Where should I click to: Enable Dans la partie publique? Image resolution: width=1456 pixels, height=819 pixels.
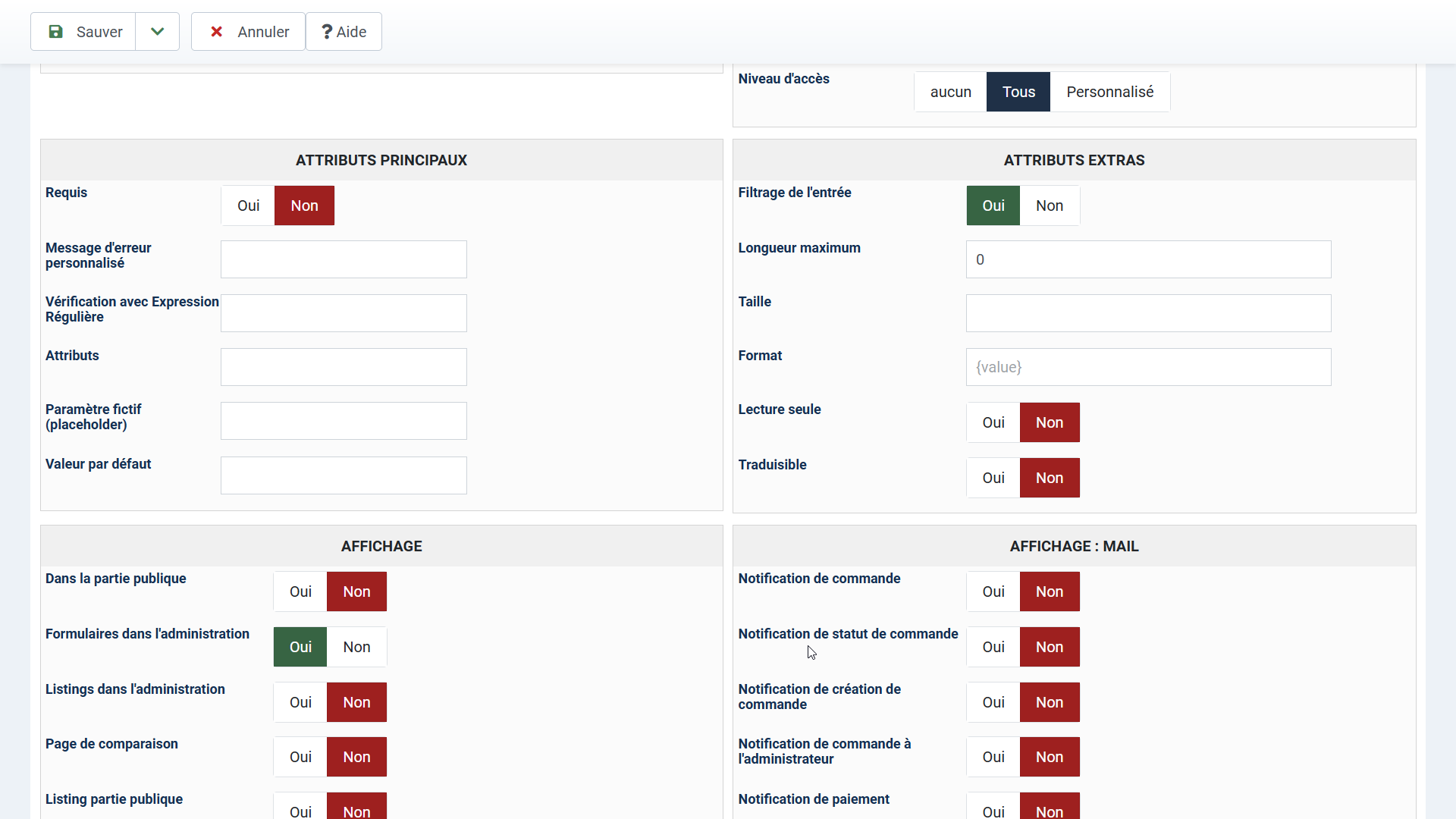(x=300, y=591)
